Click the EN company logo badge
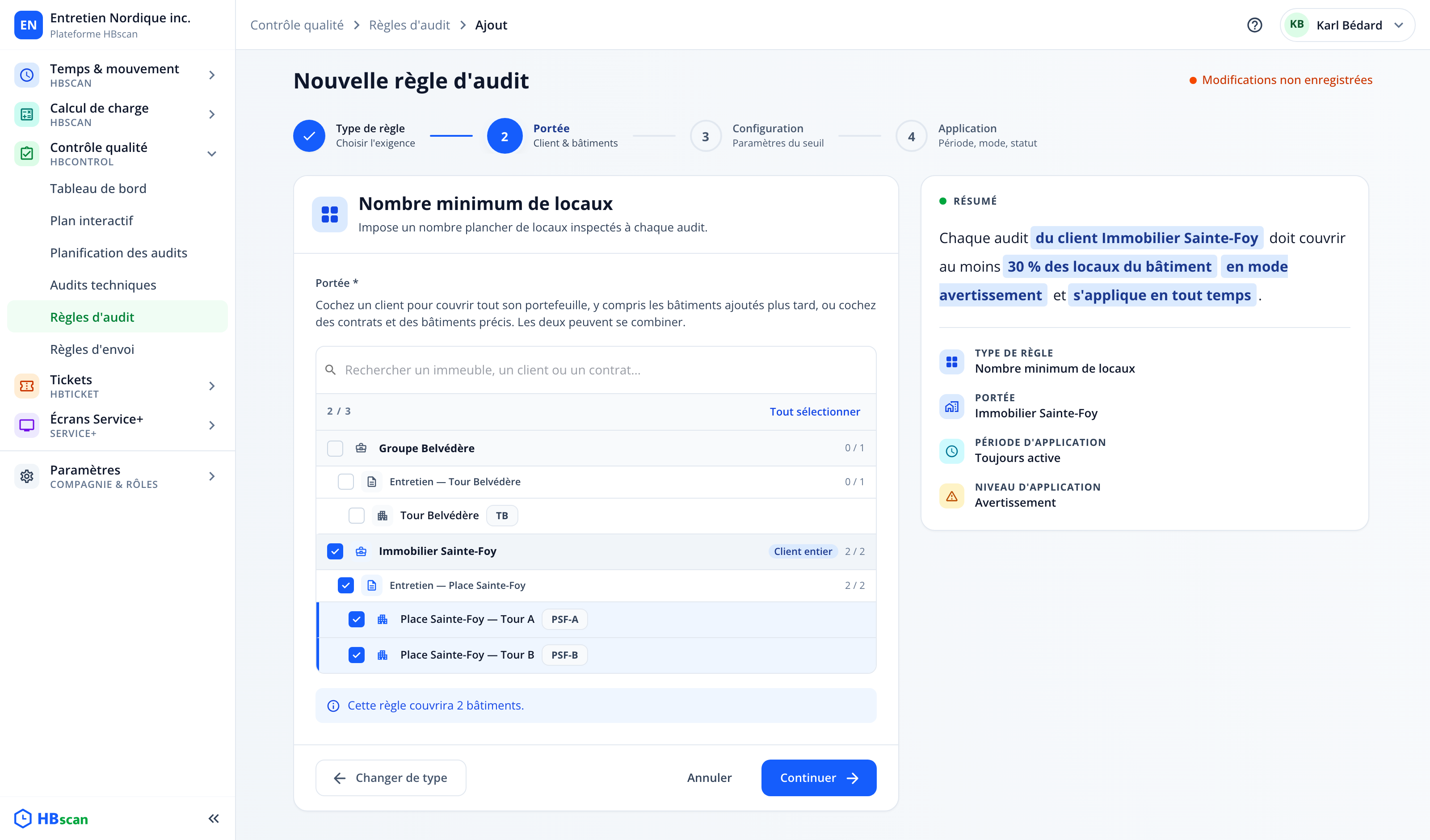 [x=28, y=25]
